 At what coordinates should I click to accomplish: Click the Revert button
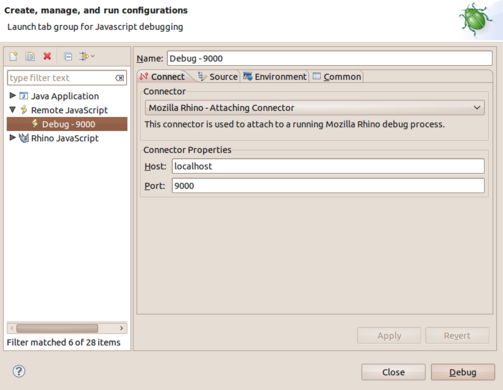point(457,336)
